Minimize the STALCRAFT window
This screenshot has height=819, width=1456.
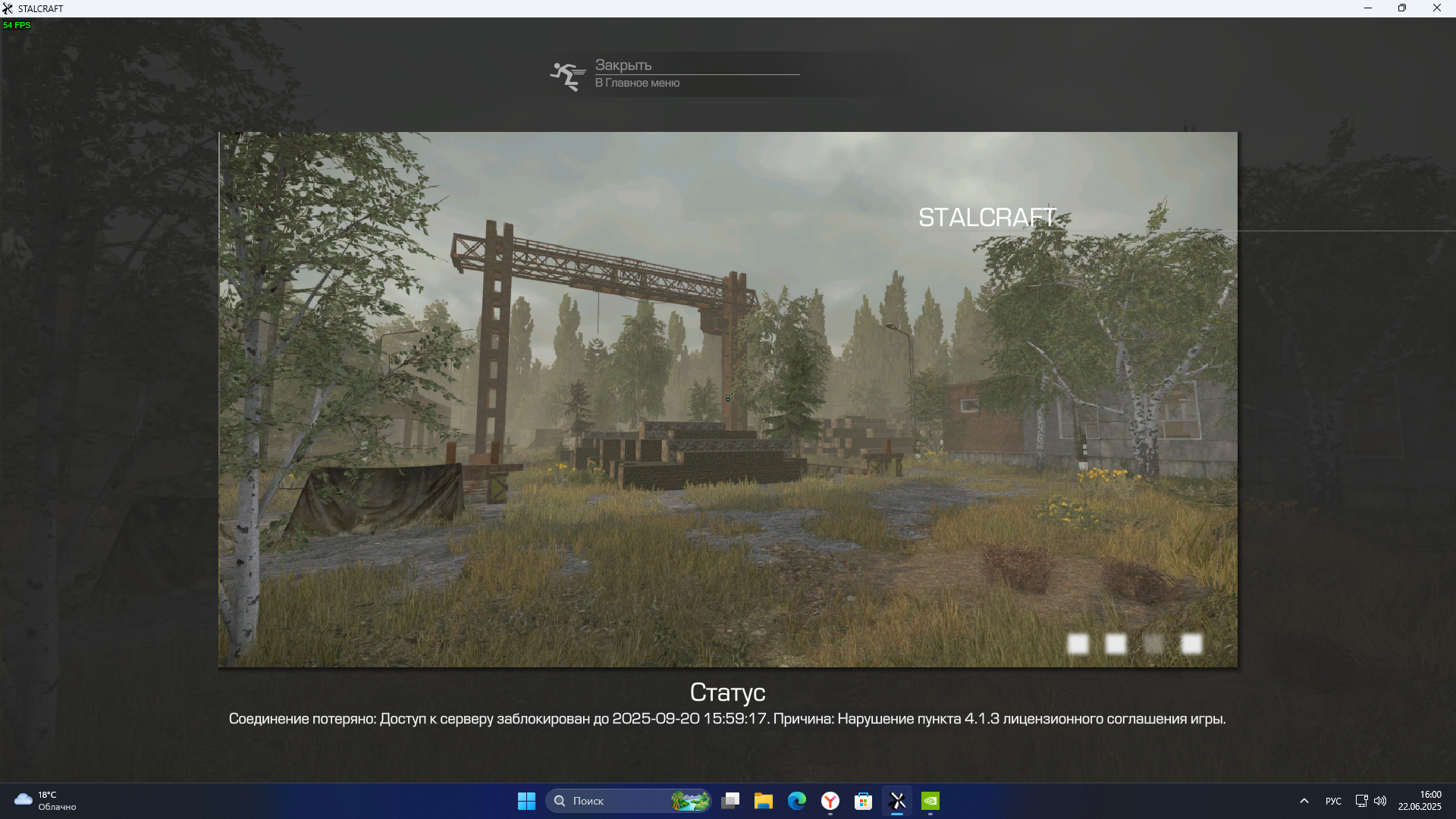(x=1368, y=8)
